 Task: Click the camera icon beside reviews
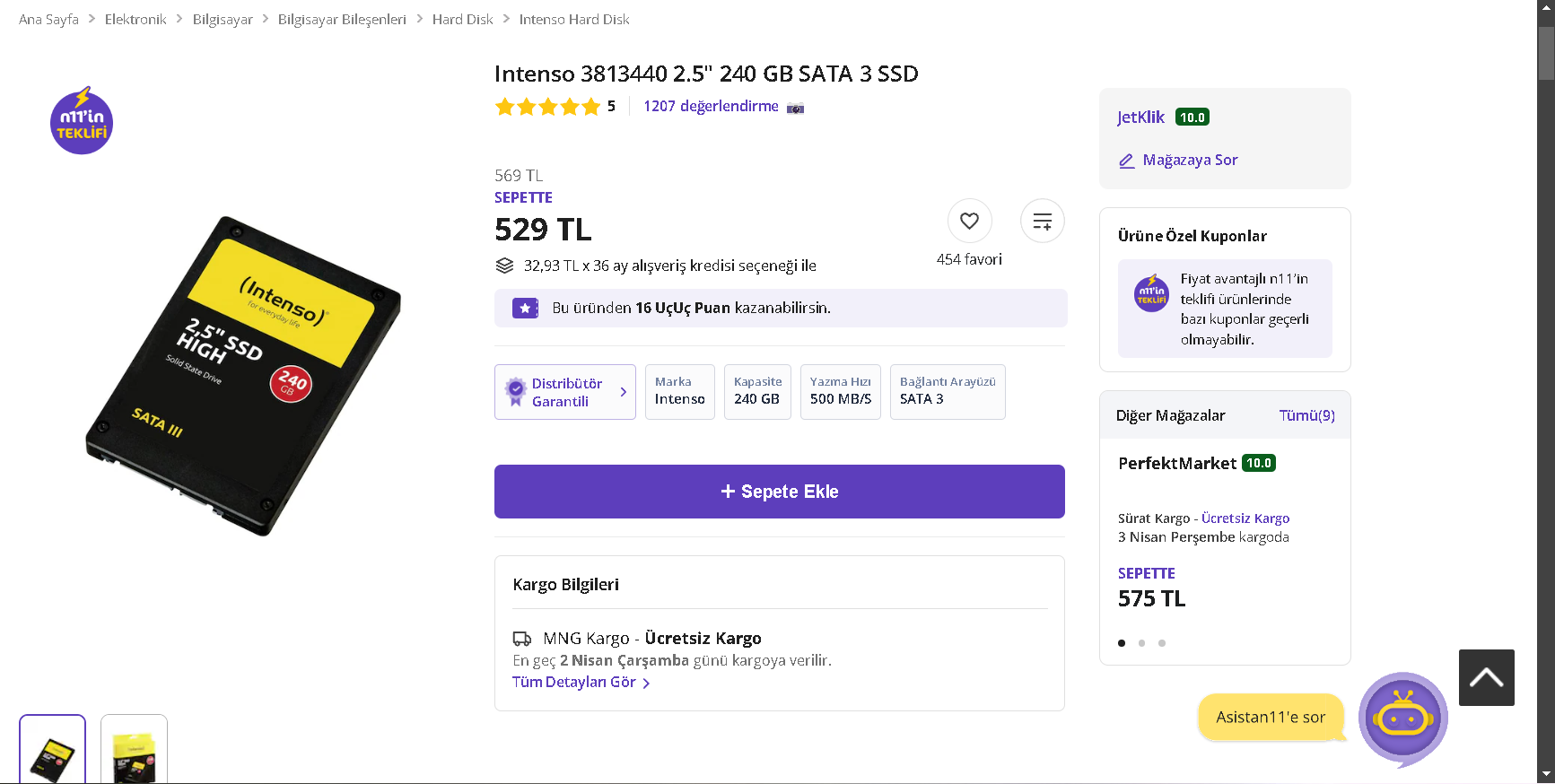(795, 108)
